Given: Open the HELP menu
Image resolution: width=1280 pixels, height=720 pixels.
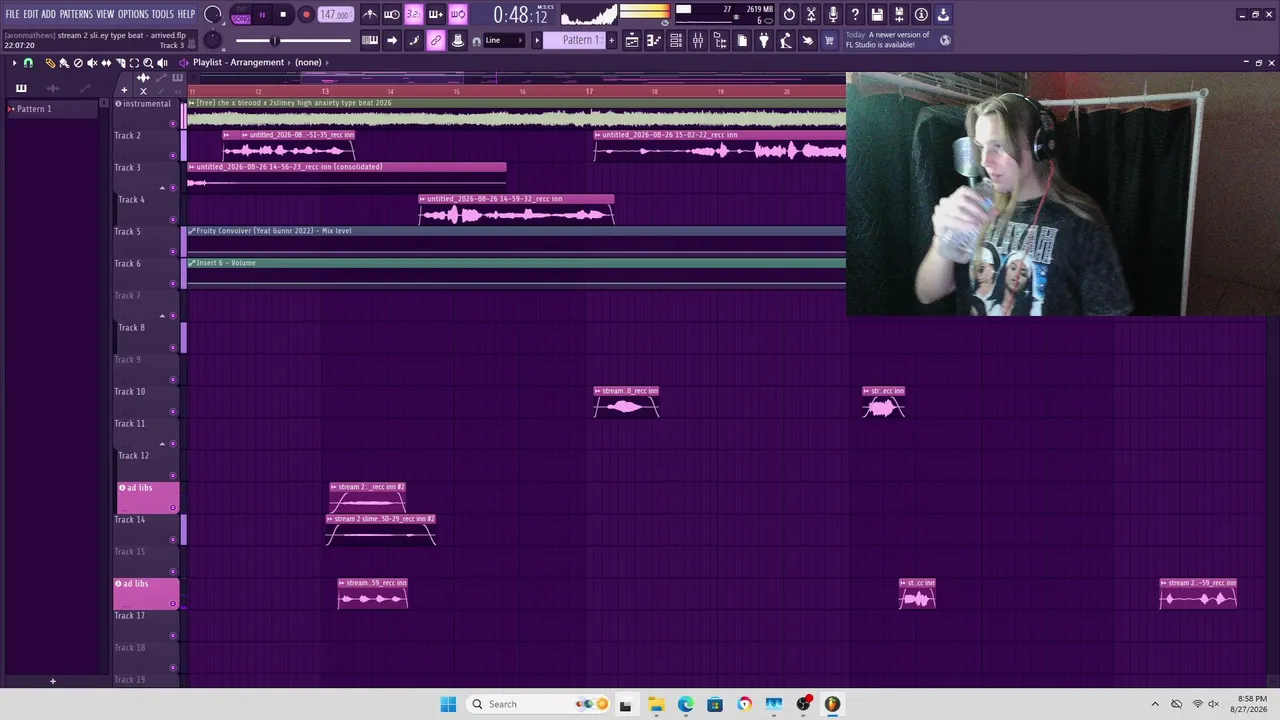Looking at the screenshot, I should pos(187,14).
